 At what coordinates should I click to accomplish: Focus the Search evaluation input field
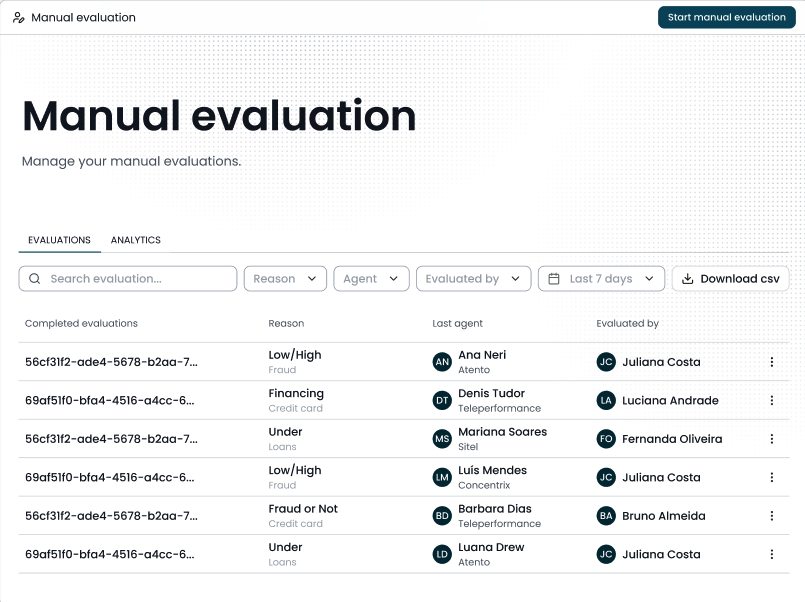tap(128, 279)
